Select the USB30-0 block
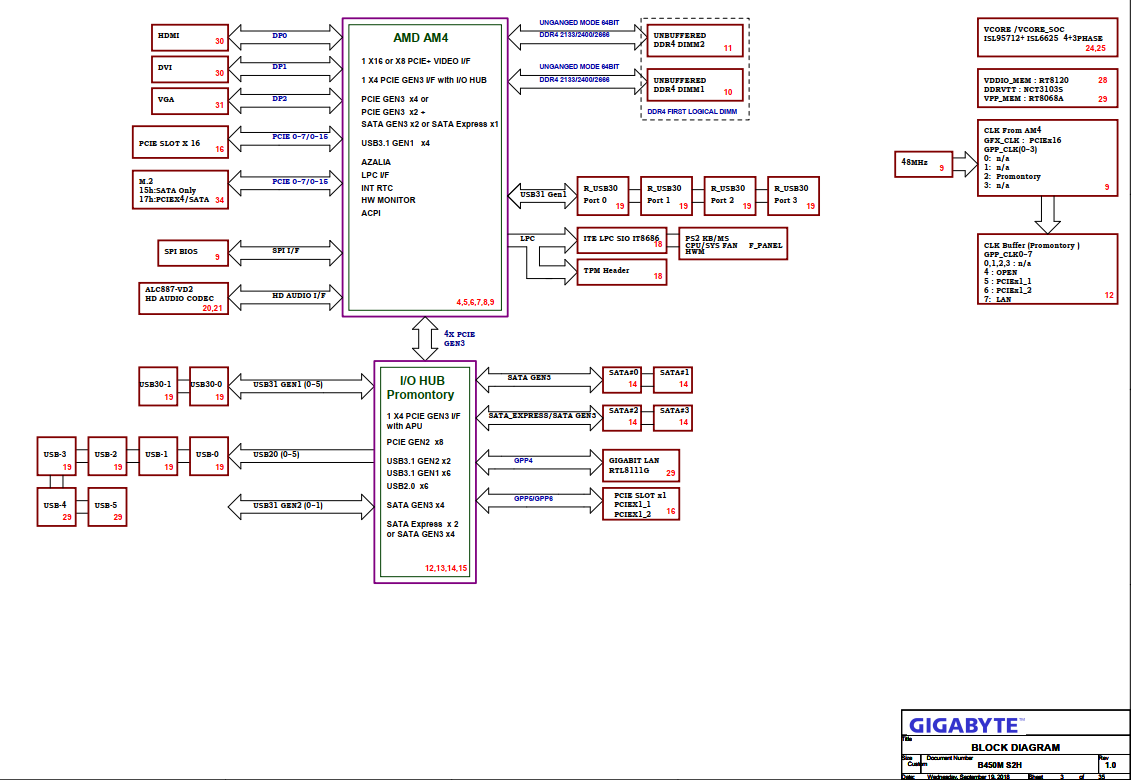The image size is (1131, 780). [x=209, y=387]
